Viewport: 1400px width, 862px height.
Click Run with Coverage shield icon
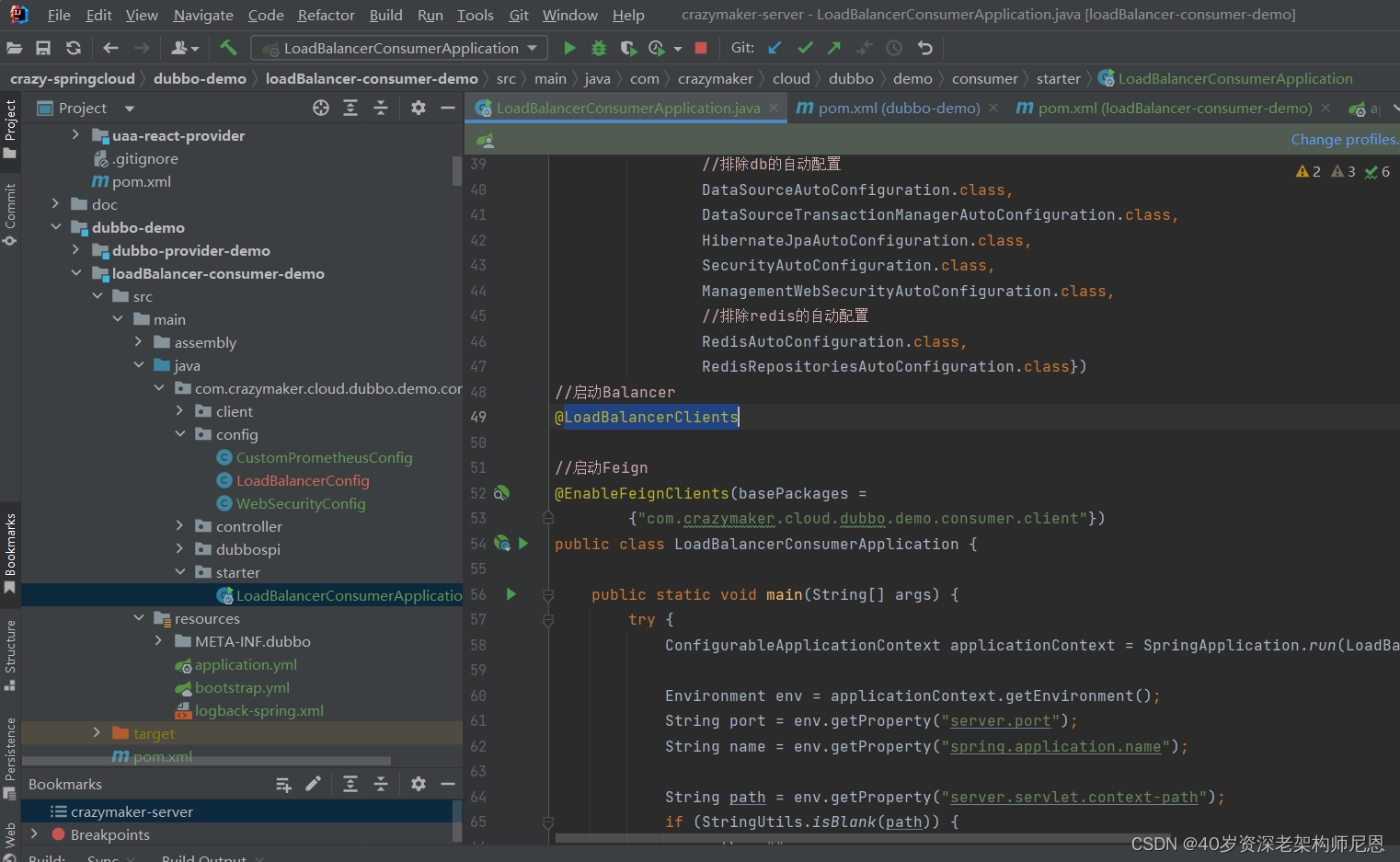pos(627,48)
